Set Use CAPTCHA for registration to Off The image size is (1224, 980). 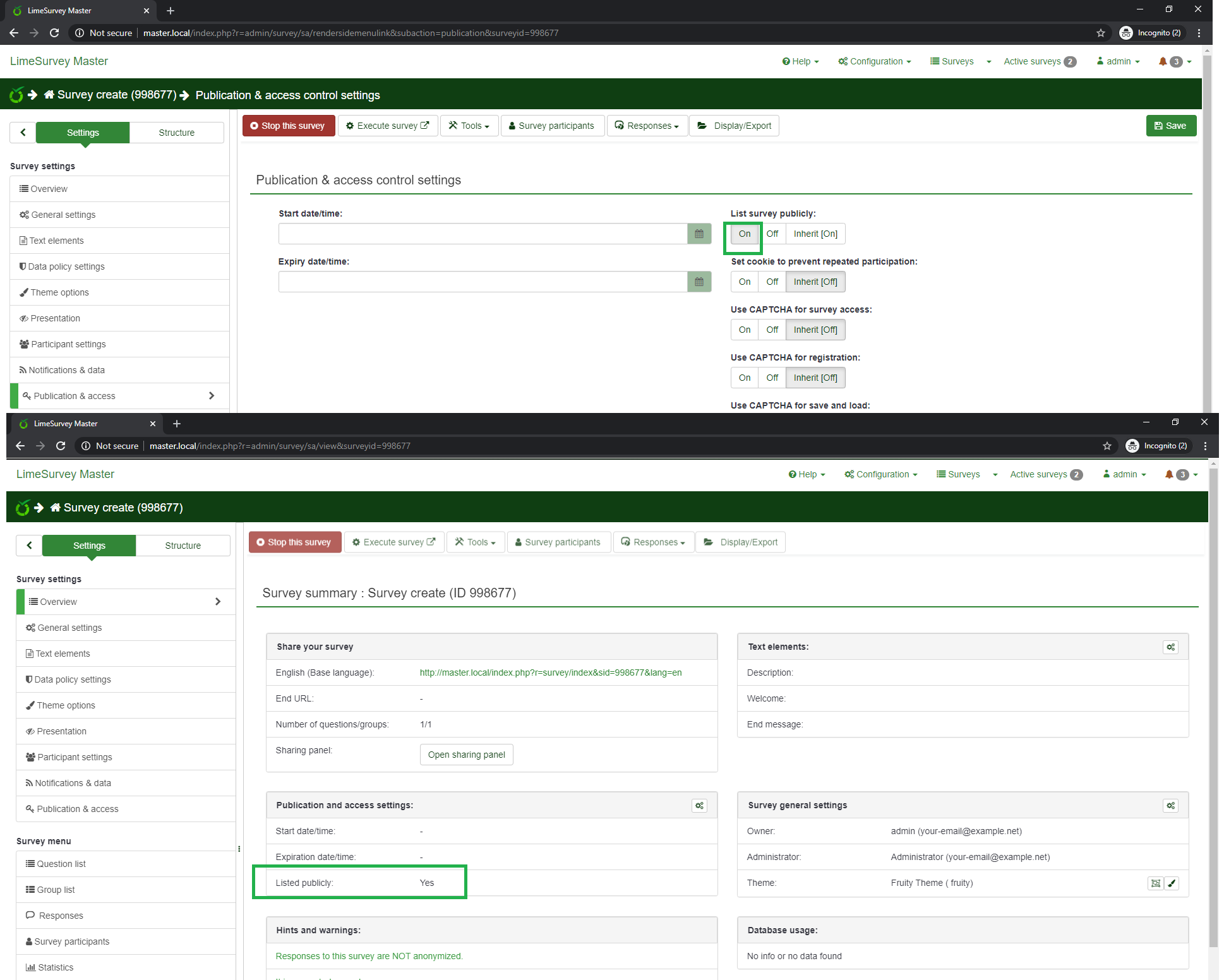(772, 378)
